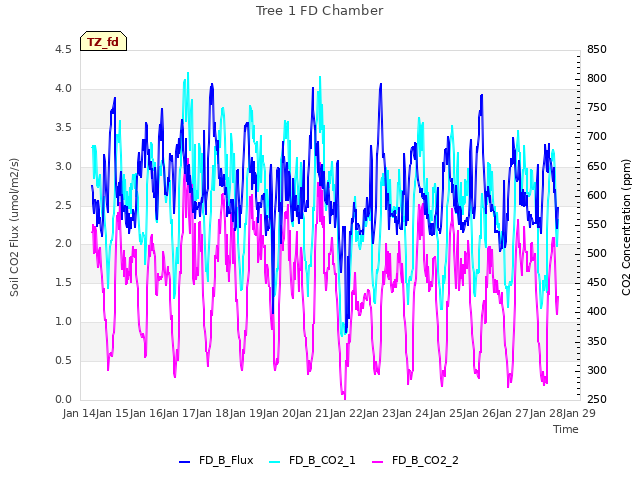Image resolution: width=640 pixels, height=480 pixels.
Task: Click the 700 right axis tick label
Action: click(597, 137)
